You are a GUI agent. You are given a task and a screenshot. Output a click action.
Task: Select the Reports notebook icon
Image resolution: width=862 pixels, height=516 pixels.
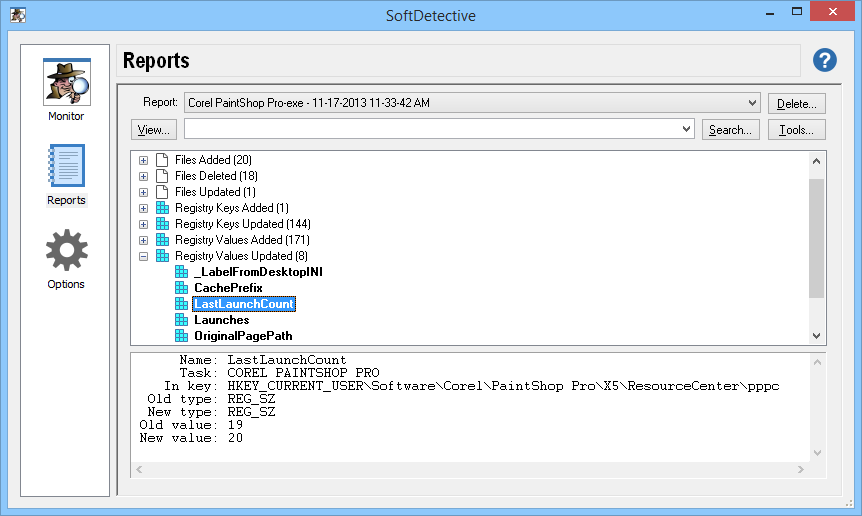[x=67, y=165]
